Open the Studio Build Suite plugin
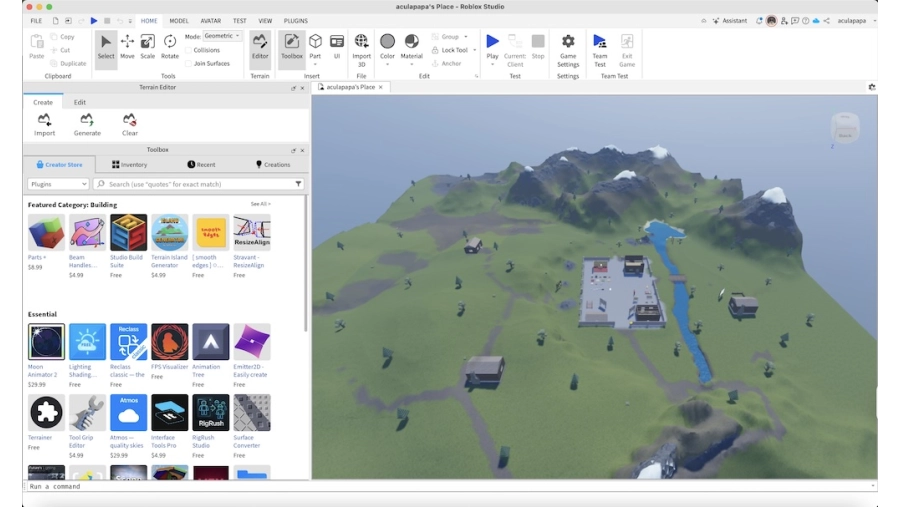The image size is (900, 507). (129, 233)
